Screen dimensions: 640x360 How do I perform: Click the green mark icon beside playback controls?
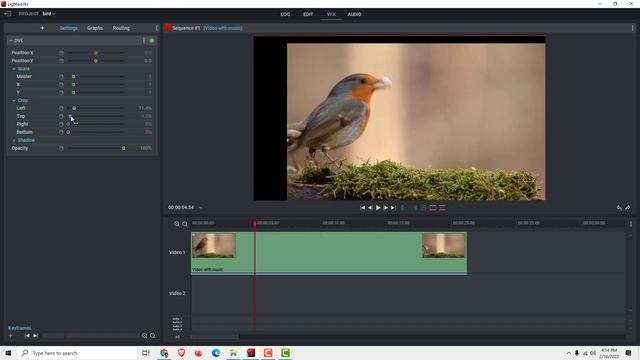424,208
